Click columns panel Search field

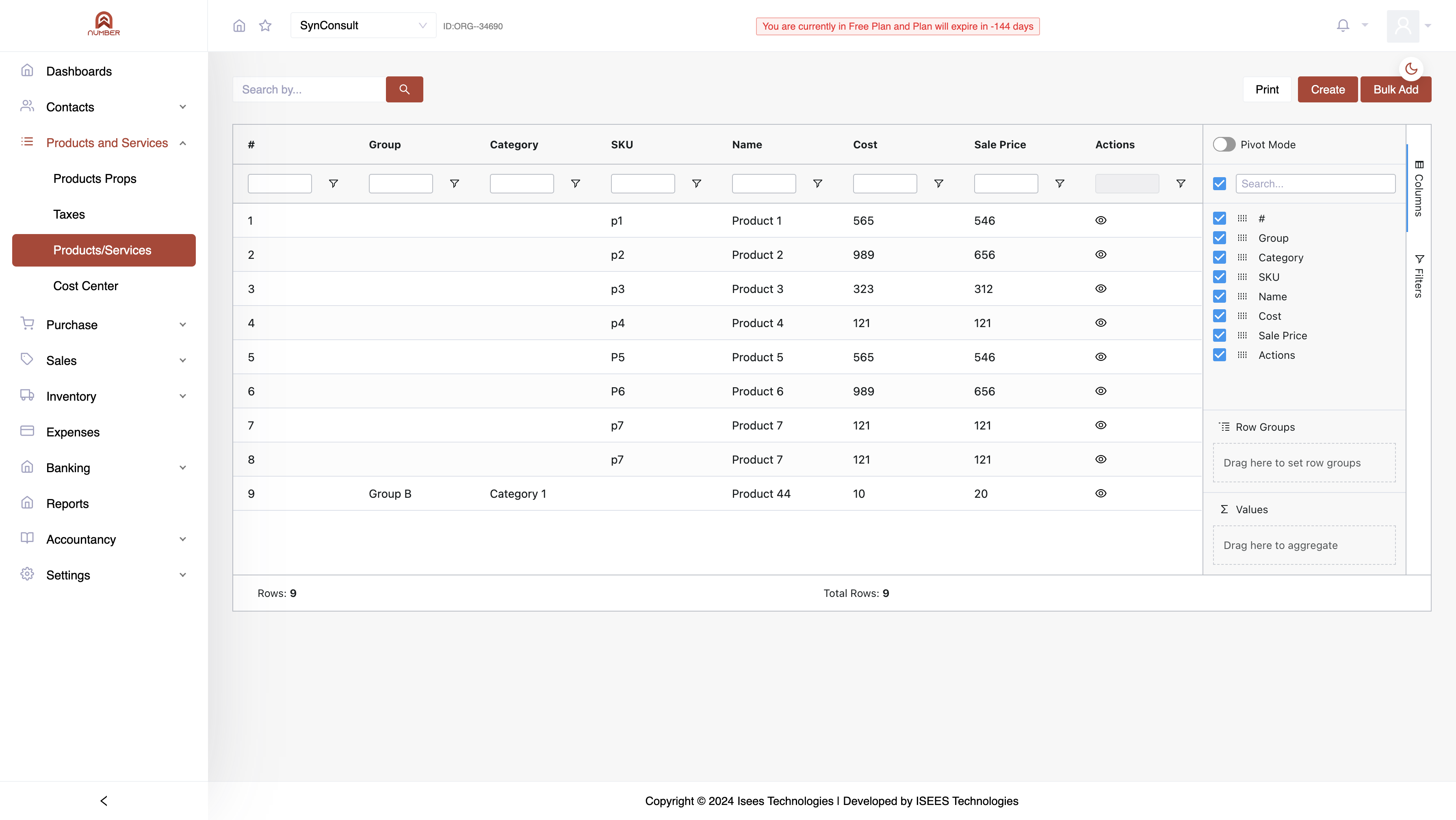(x=1315, y=184)
